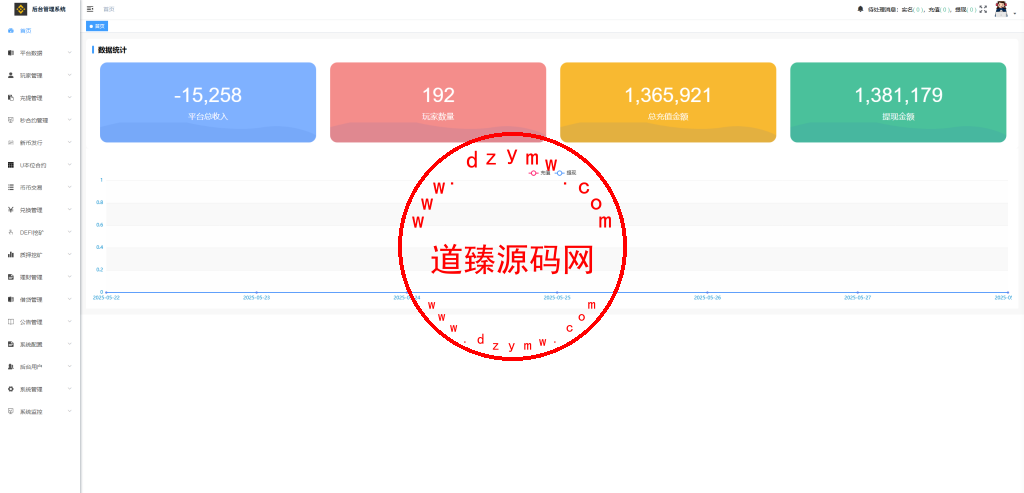Open the 兑换管理 menu label
The height and width of the screenshot is (493, 1024).
tap(31, 210)
